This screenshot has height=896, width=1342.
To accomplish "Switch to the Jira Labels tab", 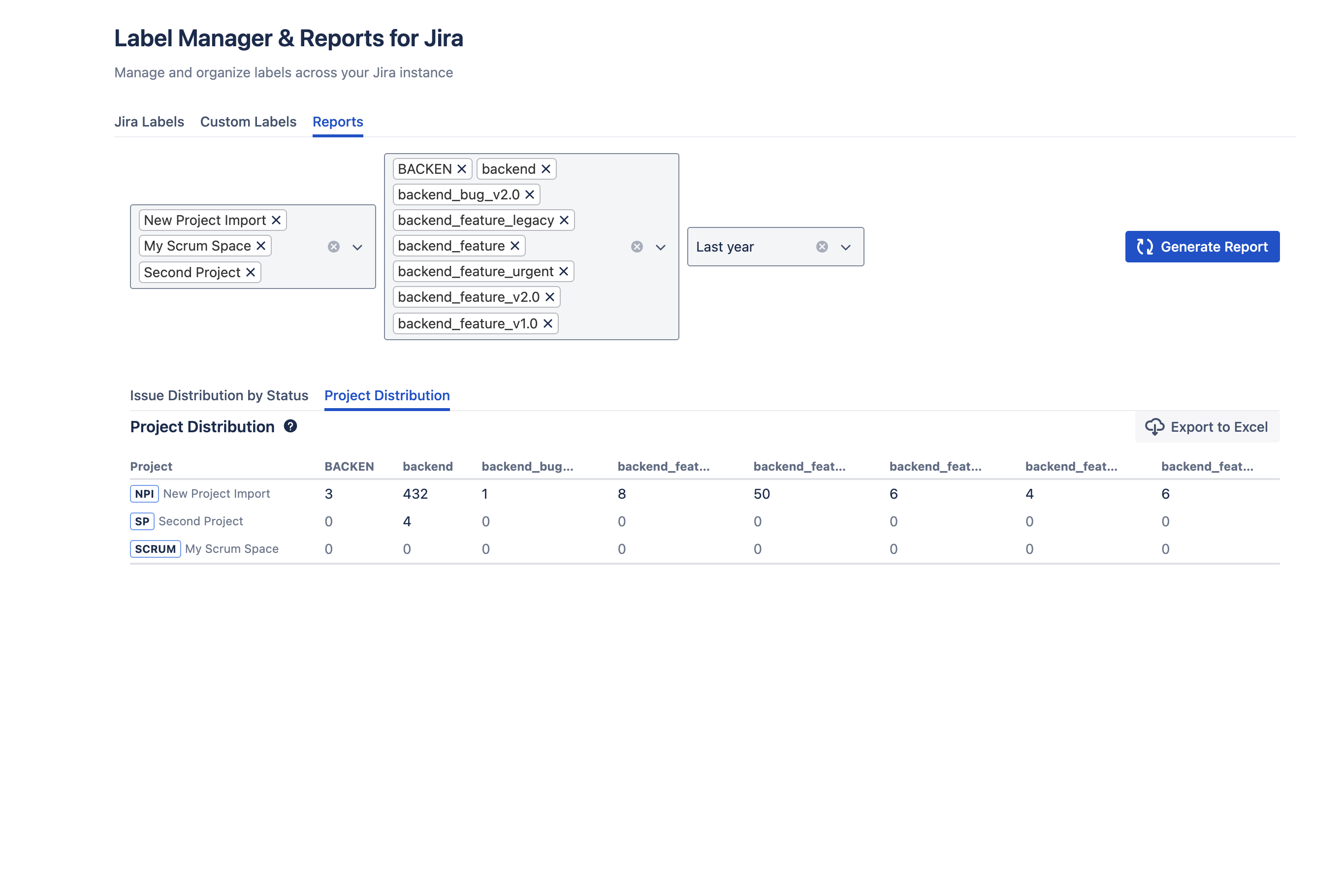I will click(149, 122).
